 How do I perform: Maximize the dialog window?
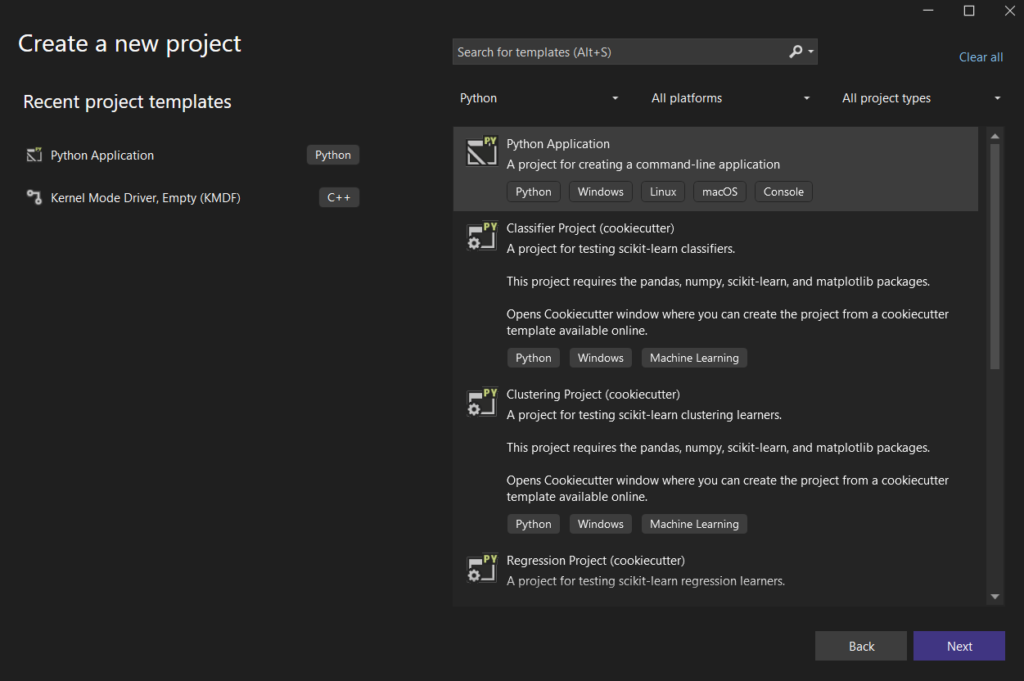click(x=969, y=11)
